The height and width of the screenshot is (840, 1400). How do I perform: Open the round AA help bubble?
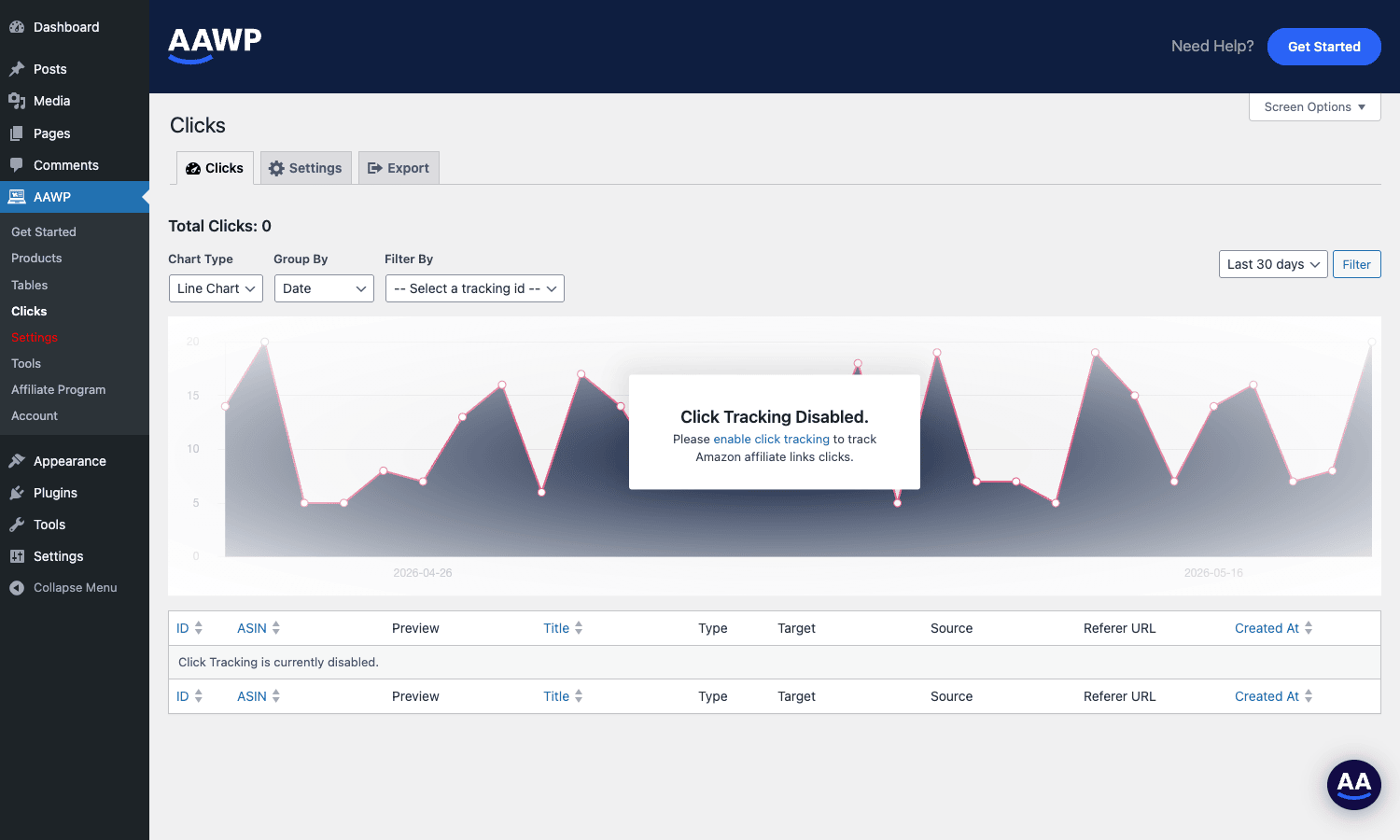point(1354,785)
